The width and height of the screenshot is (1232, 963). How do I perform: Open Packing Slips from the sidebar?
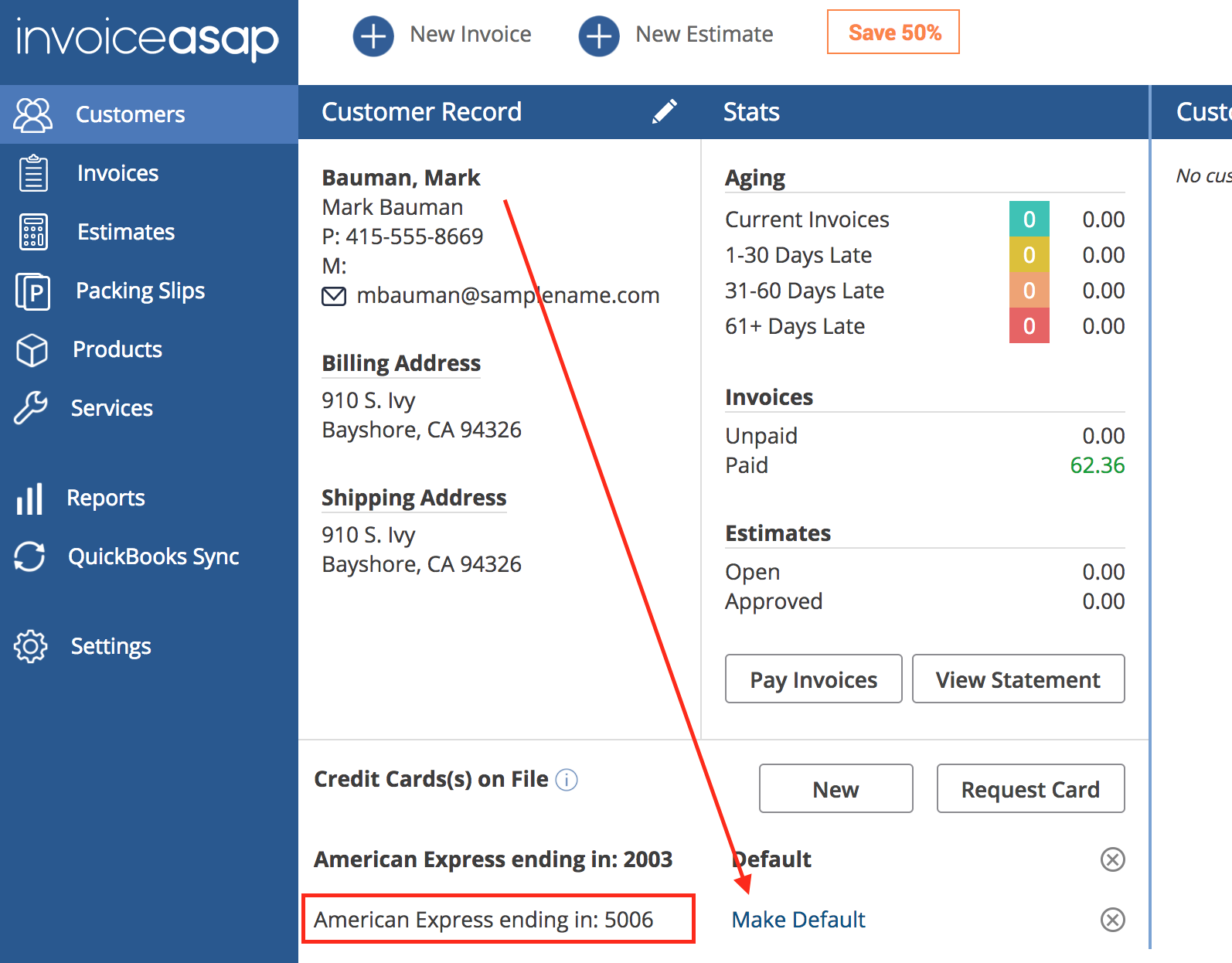pos(140,291)
